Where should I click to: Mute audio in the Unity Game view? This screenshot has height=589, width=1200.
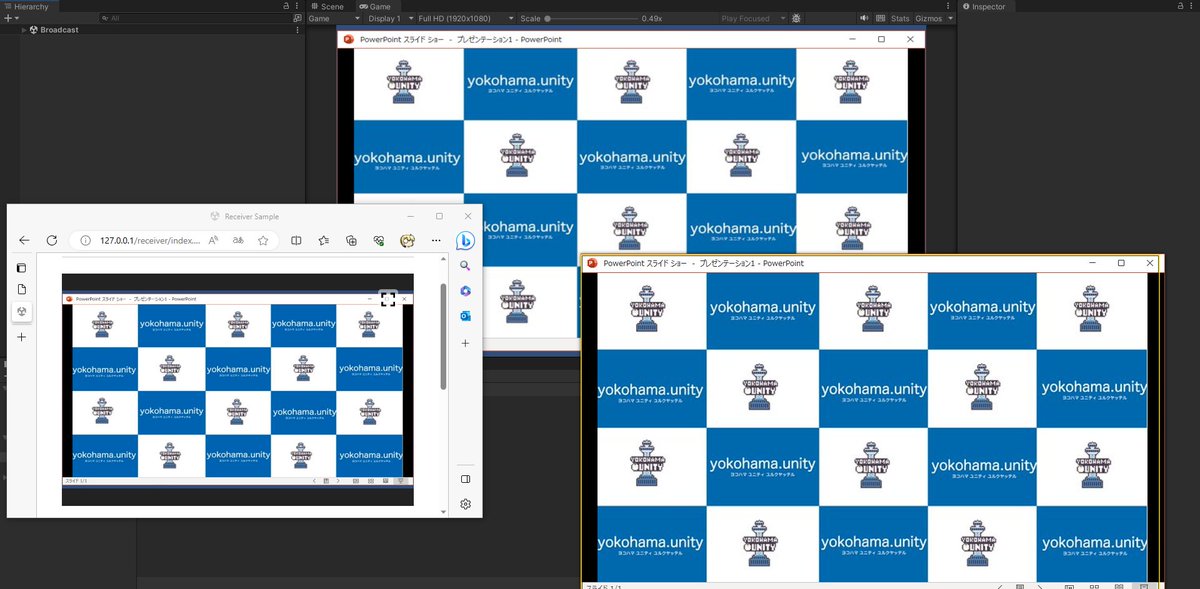point(863,17)
